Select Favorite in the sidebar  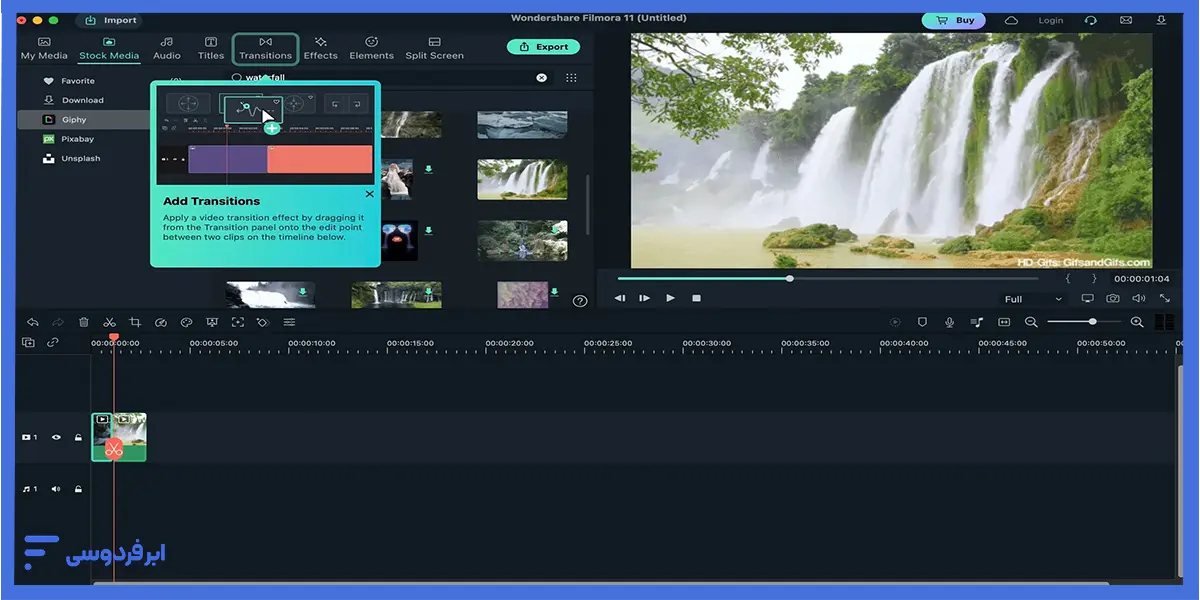pyautogui.click(x=70, y=81)
